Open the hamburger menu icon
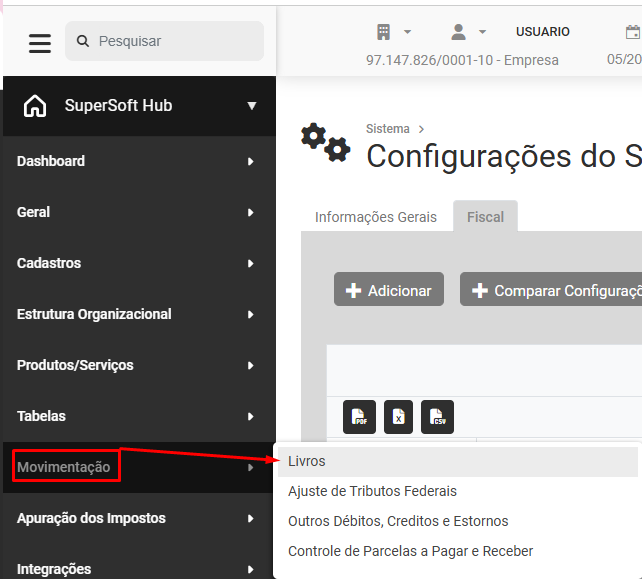The image size is (642, 579). pyautogui.click(x=40, y=43)
